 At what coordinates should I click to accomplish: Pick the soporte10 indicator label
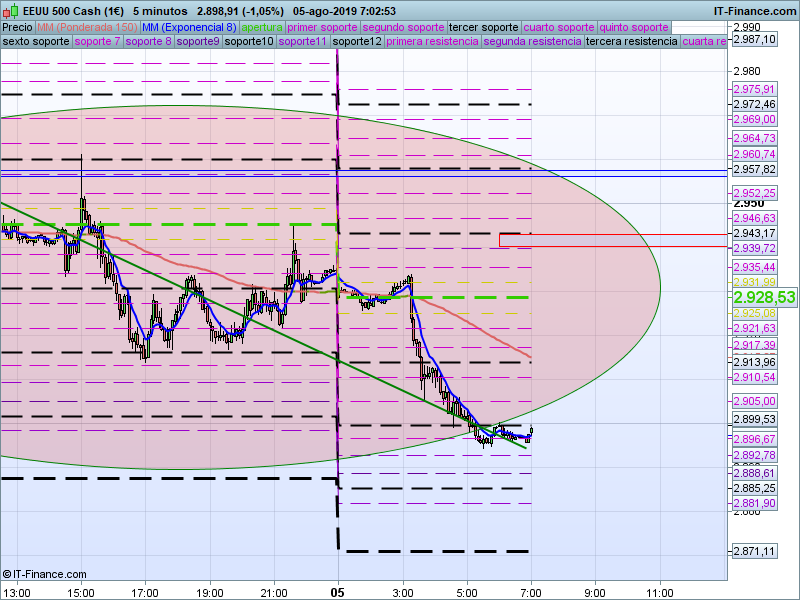click(249, 42)
